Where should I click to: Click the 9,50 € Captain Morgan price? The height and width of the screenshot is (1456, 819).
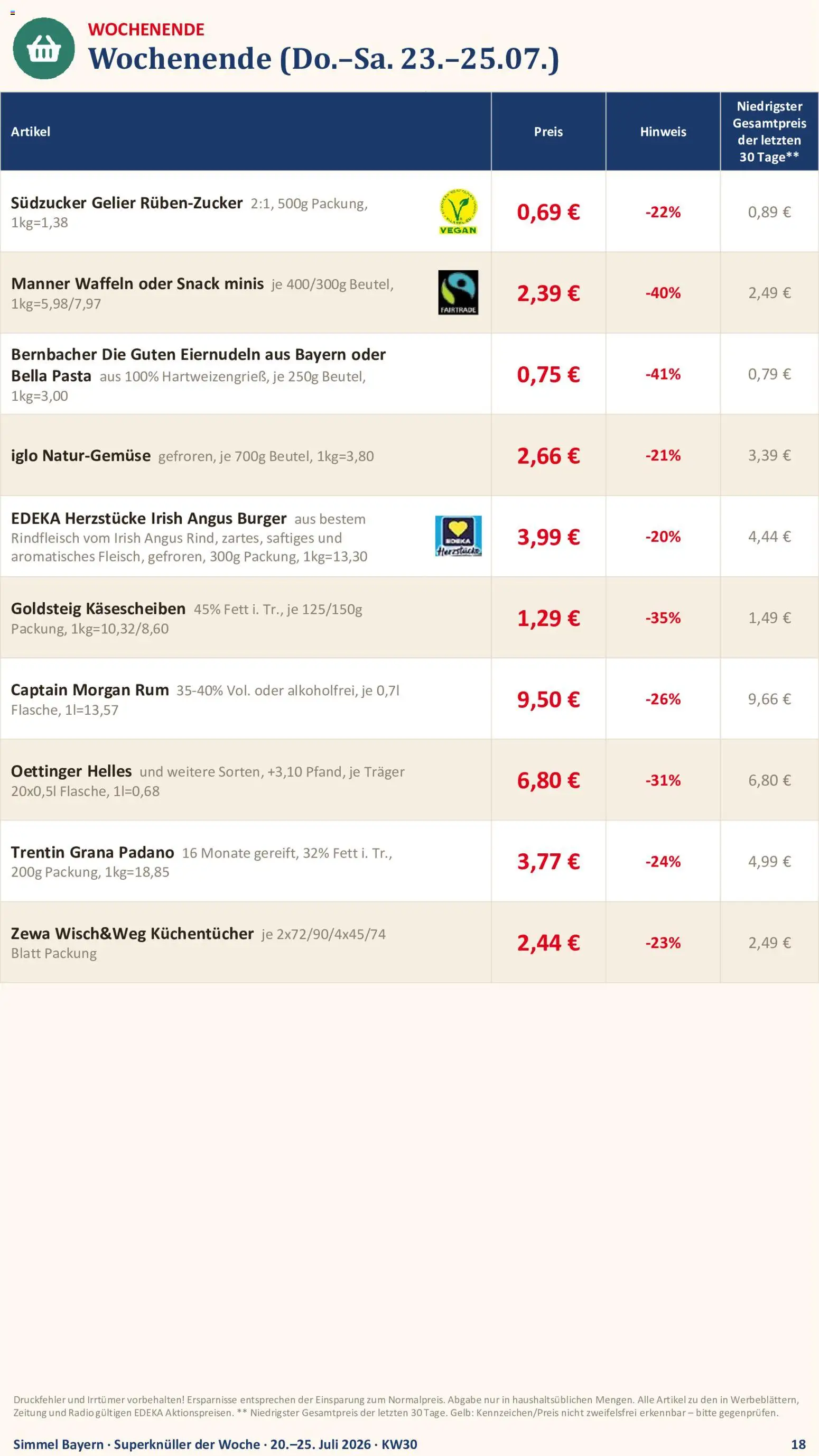(x=548, y=699)
